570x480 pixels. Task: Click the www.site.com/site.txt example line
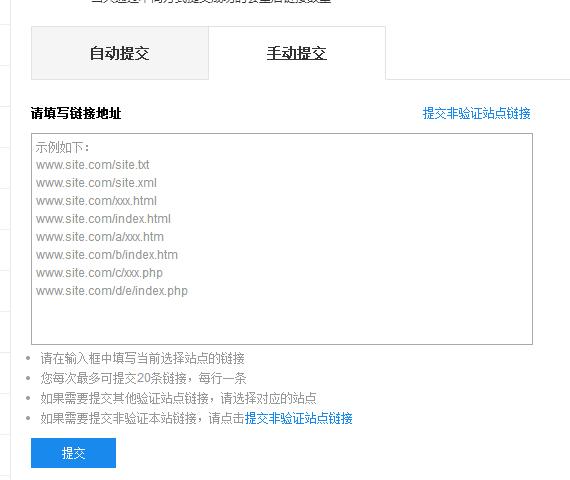tap(93, 165)
